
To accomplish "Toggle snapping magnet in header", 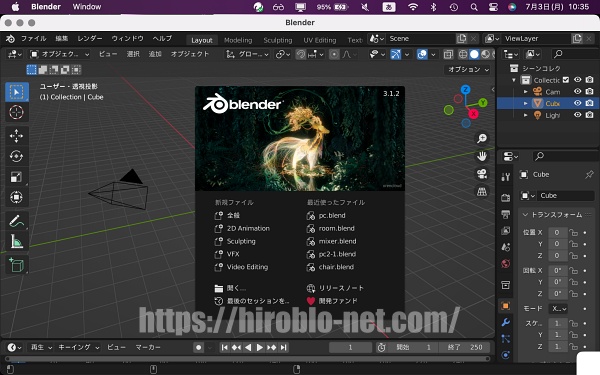I will 301,54.
